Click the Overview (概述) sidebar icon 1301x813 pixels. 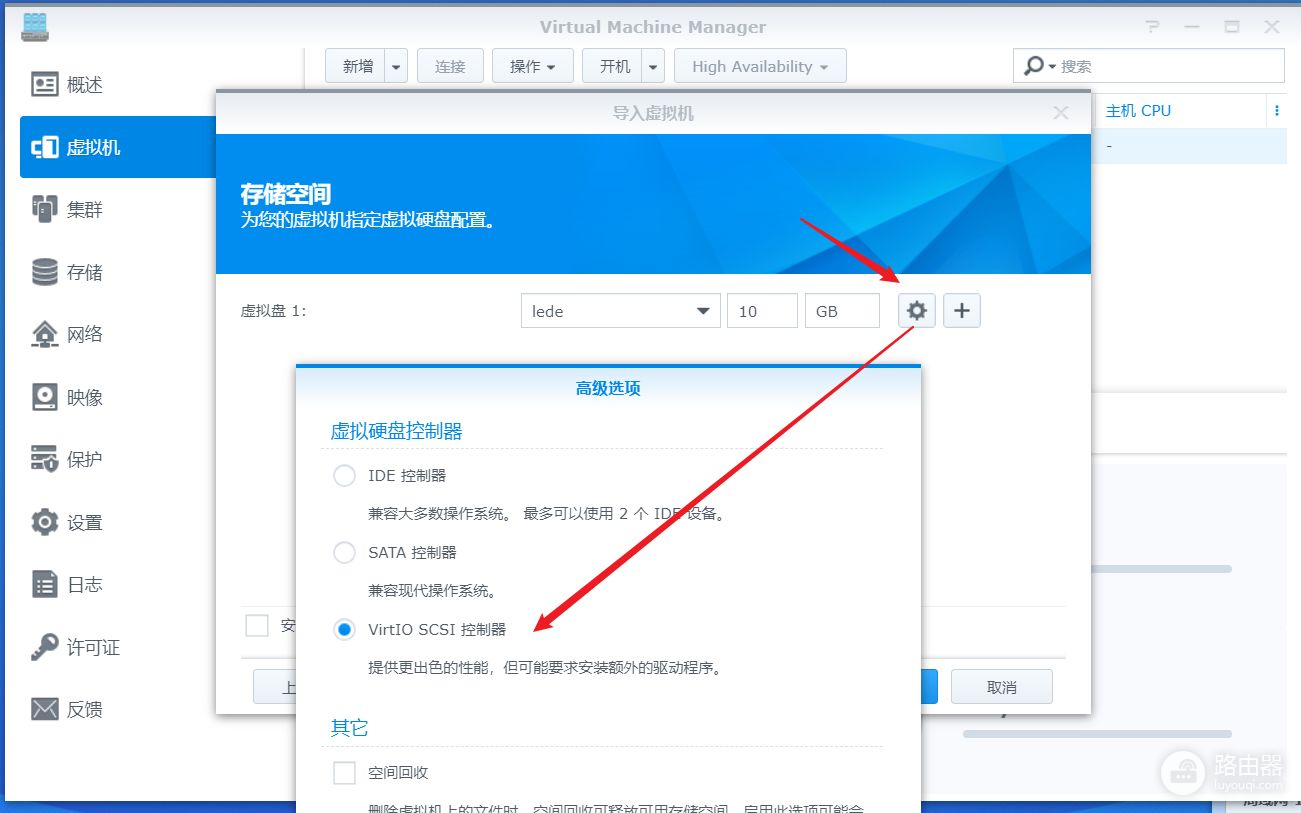45,85
